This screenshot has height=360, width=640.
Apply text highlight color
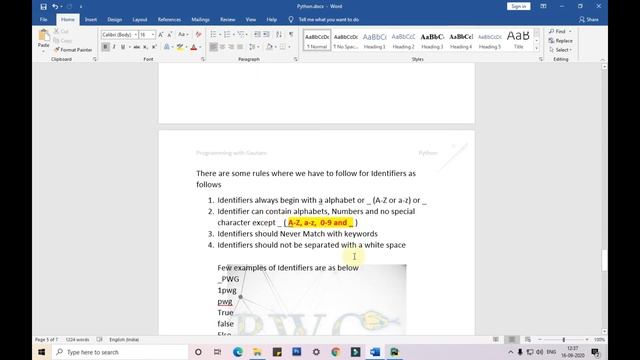[180, 47]
